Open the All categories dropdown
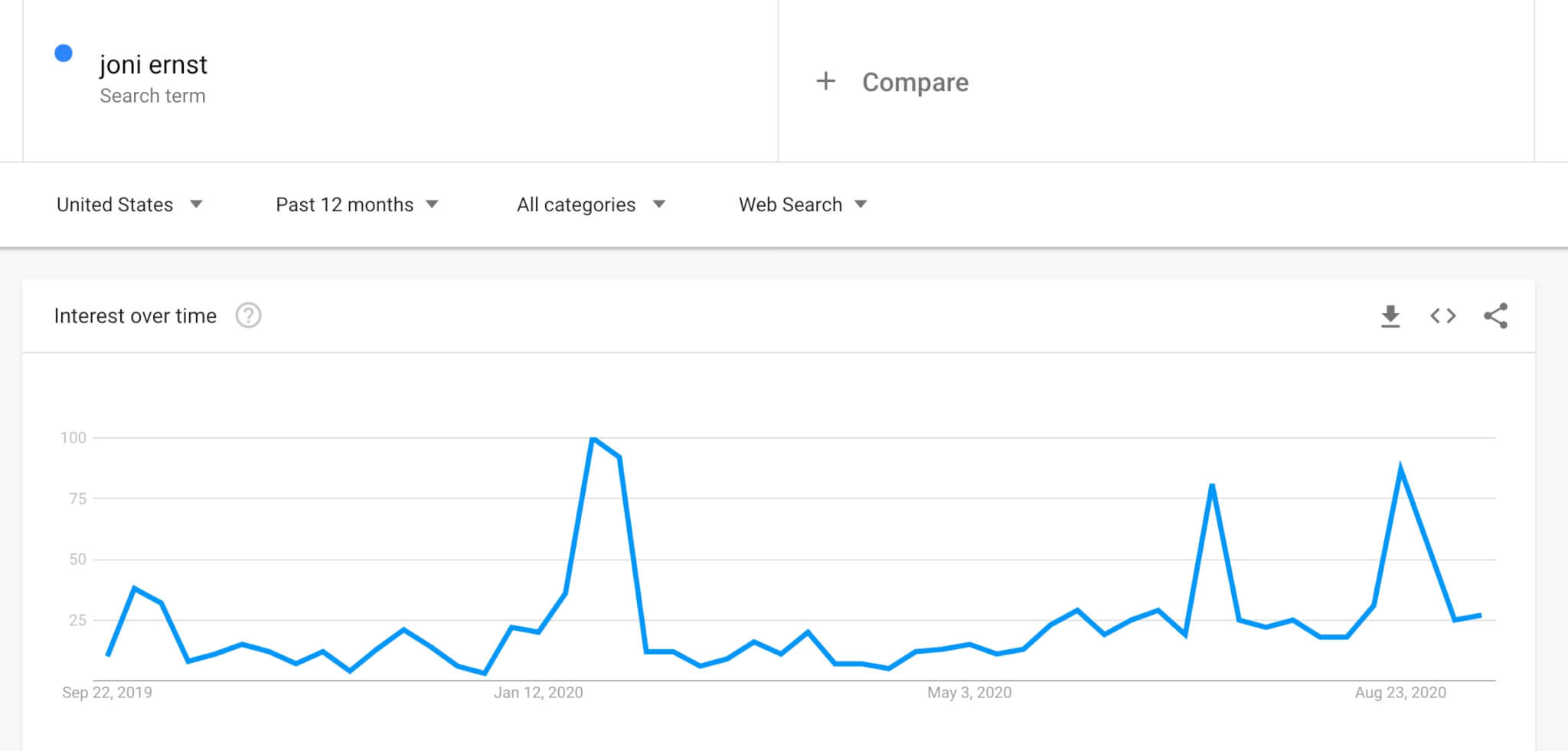Image resolution: width=1568 pixels, height=751 pixels. coord(590,204)
